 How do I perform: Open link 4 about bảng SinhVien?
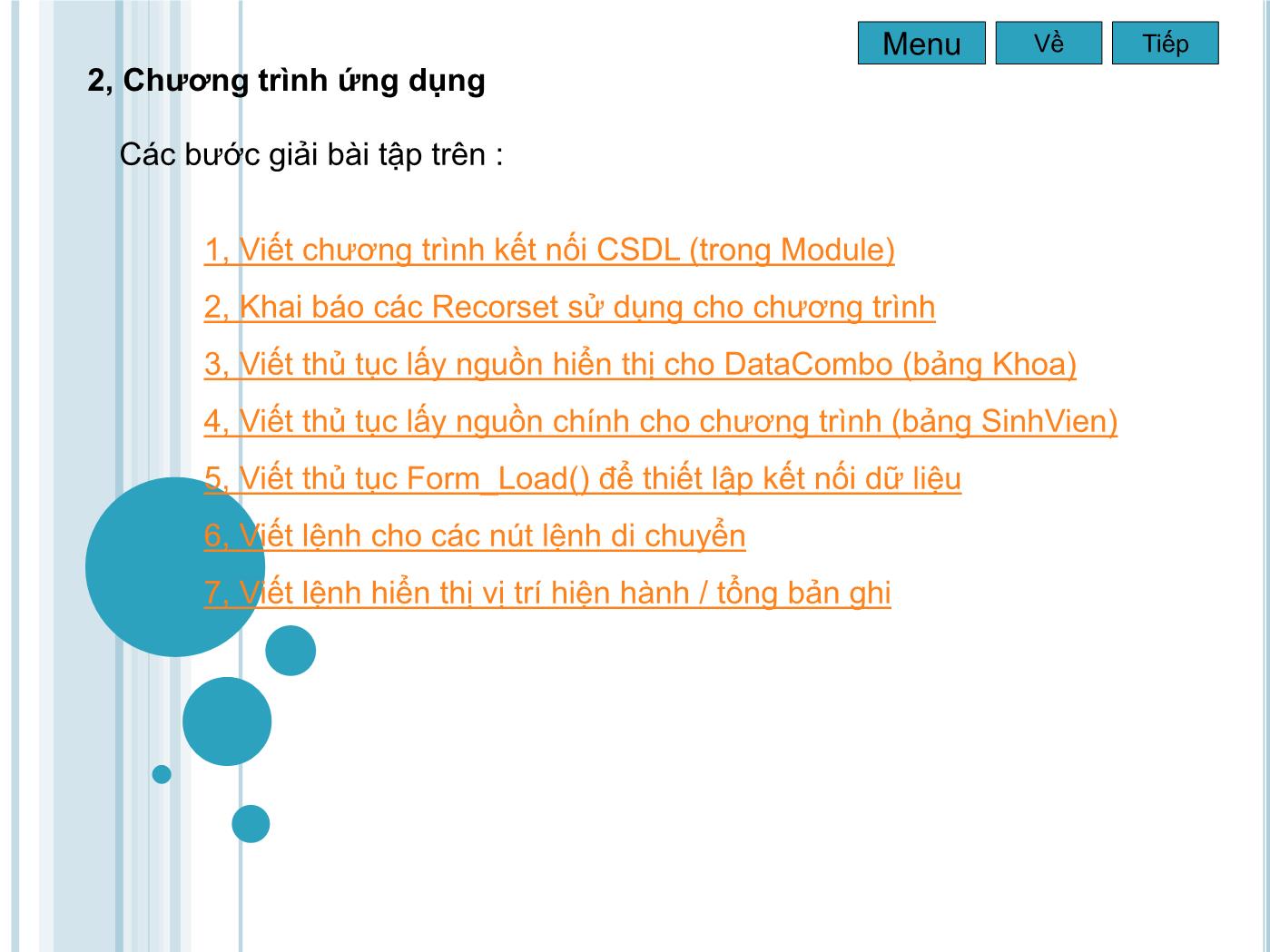click(661, 421)
